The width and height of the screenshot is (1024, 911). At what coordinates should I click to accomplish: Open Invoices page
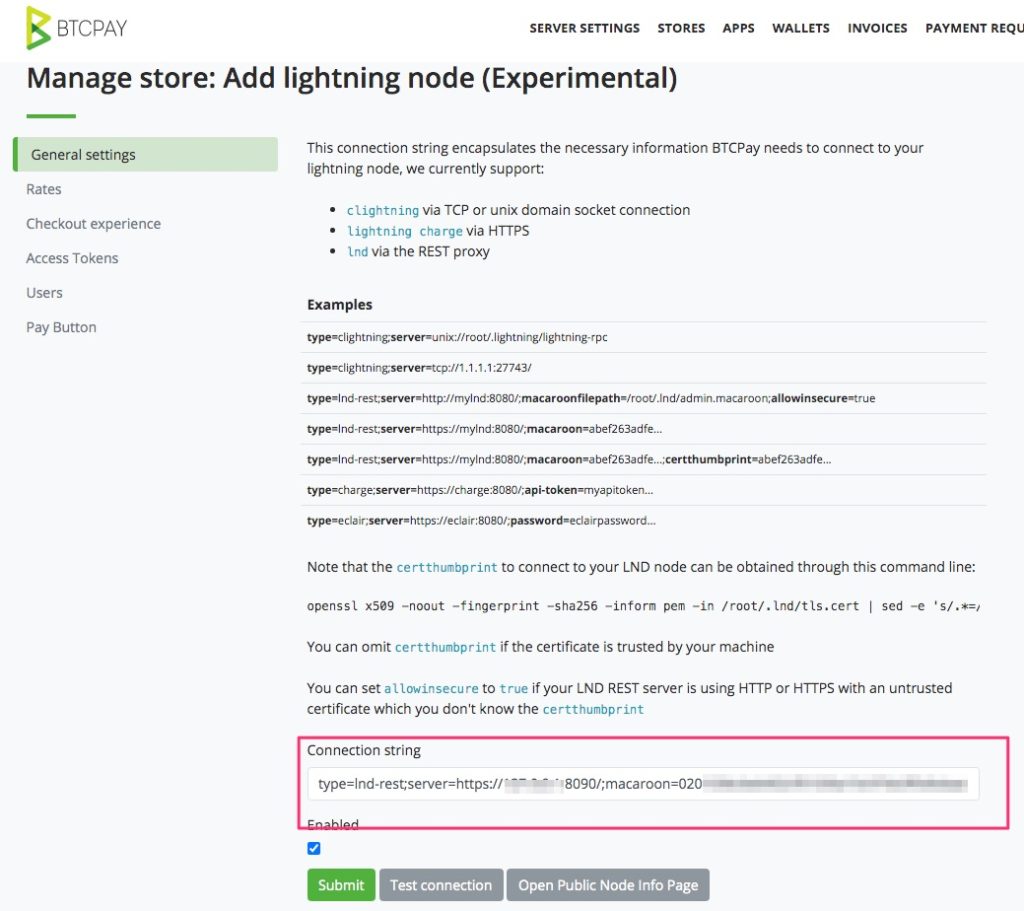pyautogui.click(x=877, y=28)
